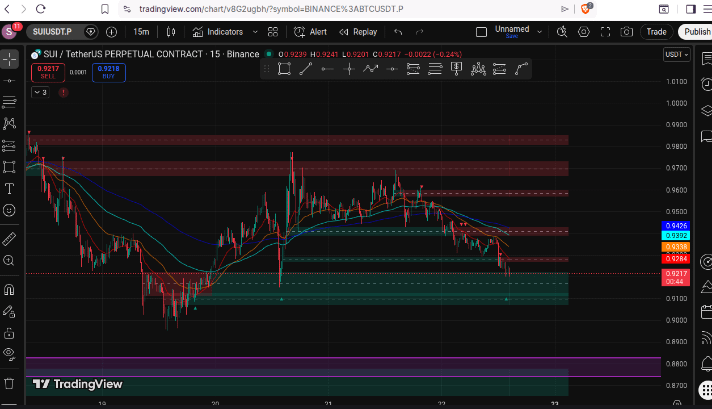
Task: Open the Indicators dialog
Action: click(218, 32)
